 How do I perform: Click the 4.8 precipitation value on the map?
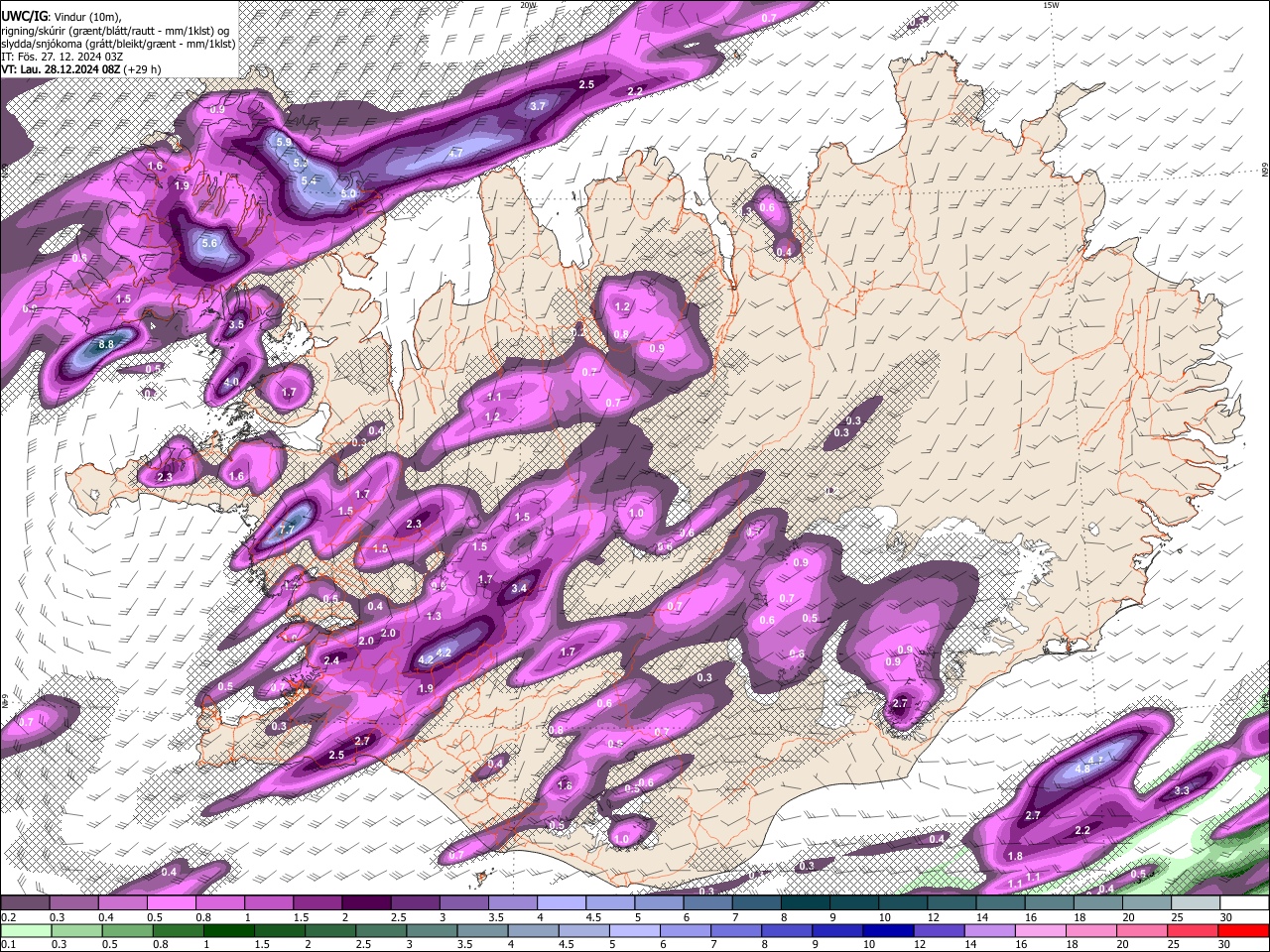(1082, 770)
